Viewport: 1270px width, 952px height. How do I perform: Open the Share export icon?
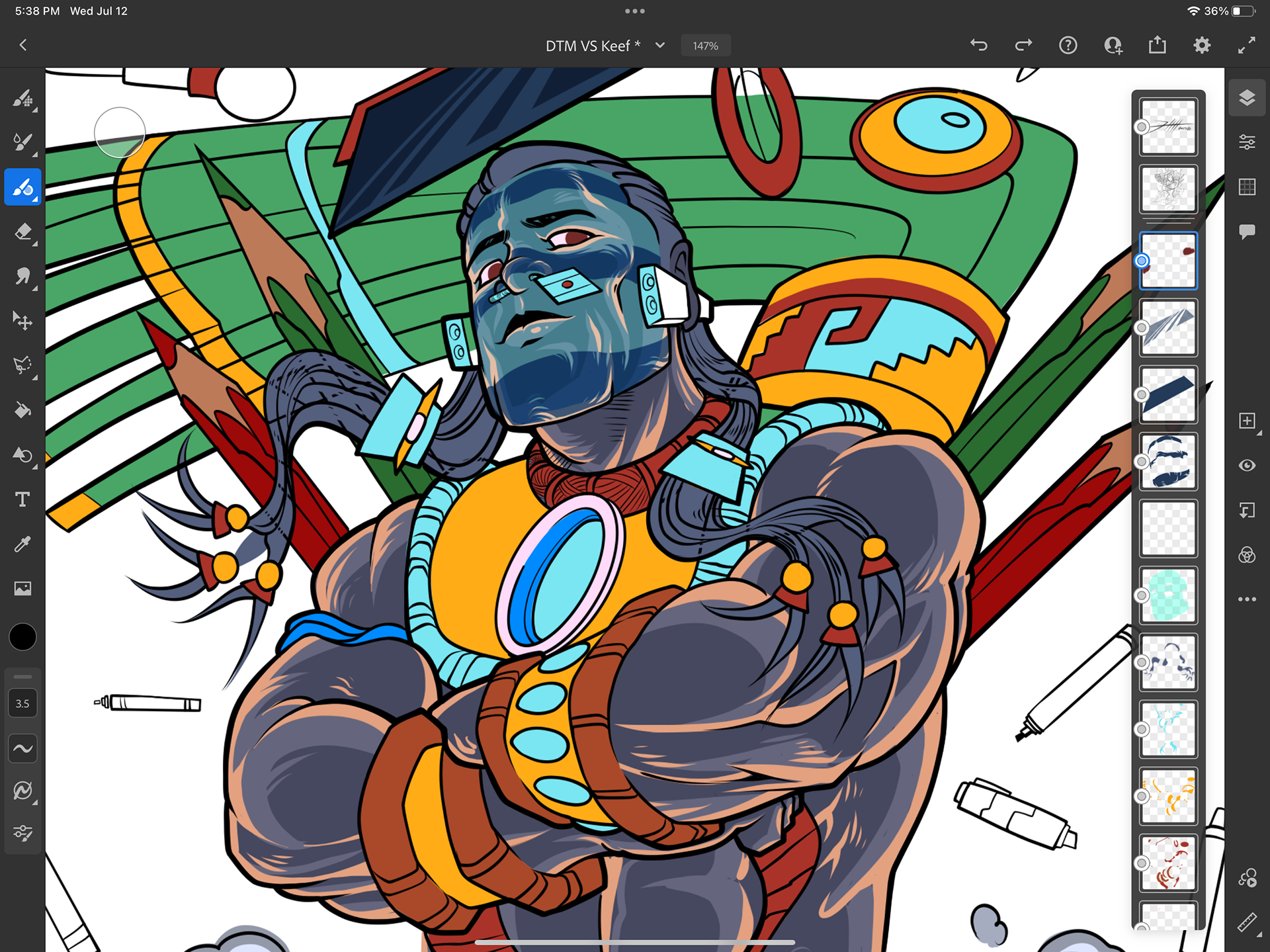click(1157, 46)
